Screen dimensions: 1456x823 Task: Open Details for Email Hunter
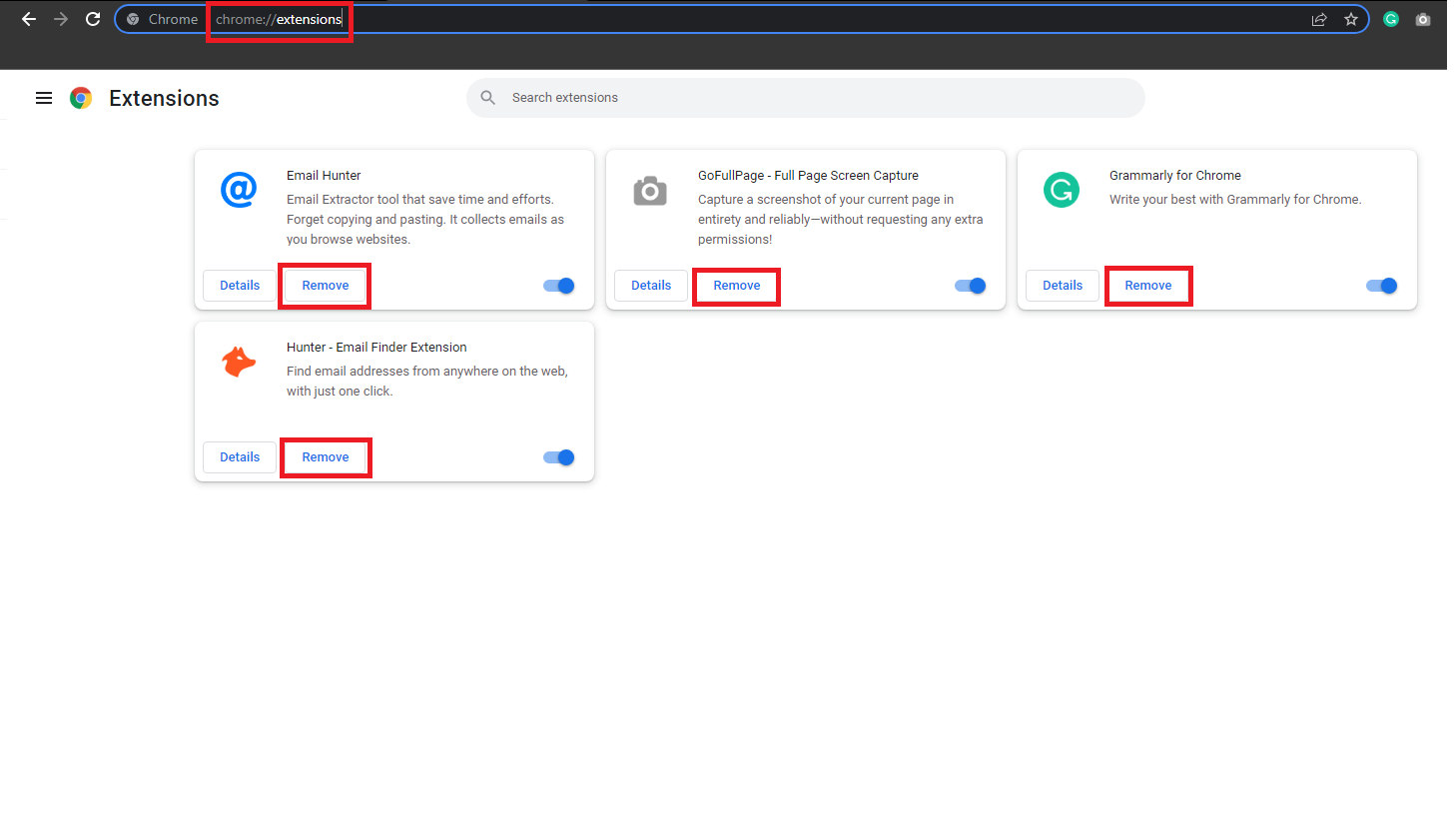[240, 286]
